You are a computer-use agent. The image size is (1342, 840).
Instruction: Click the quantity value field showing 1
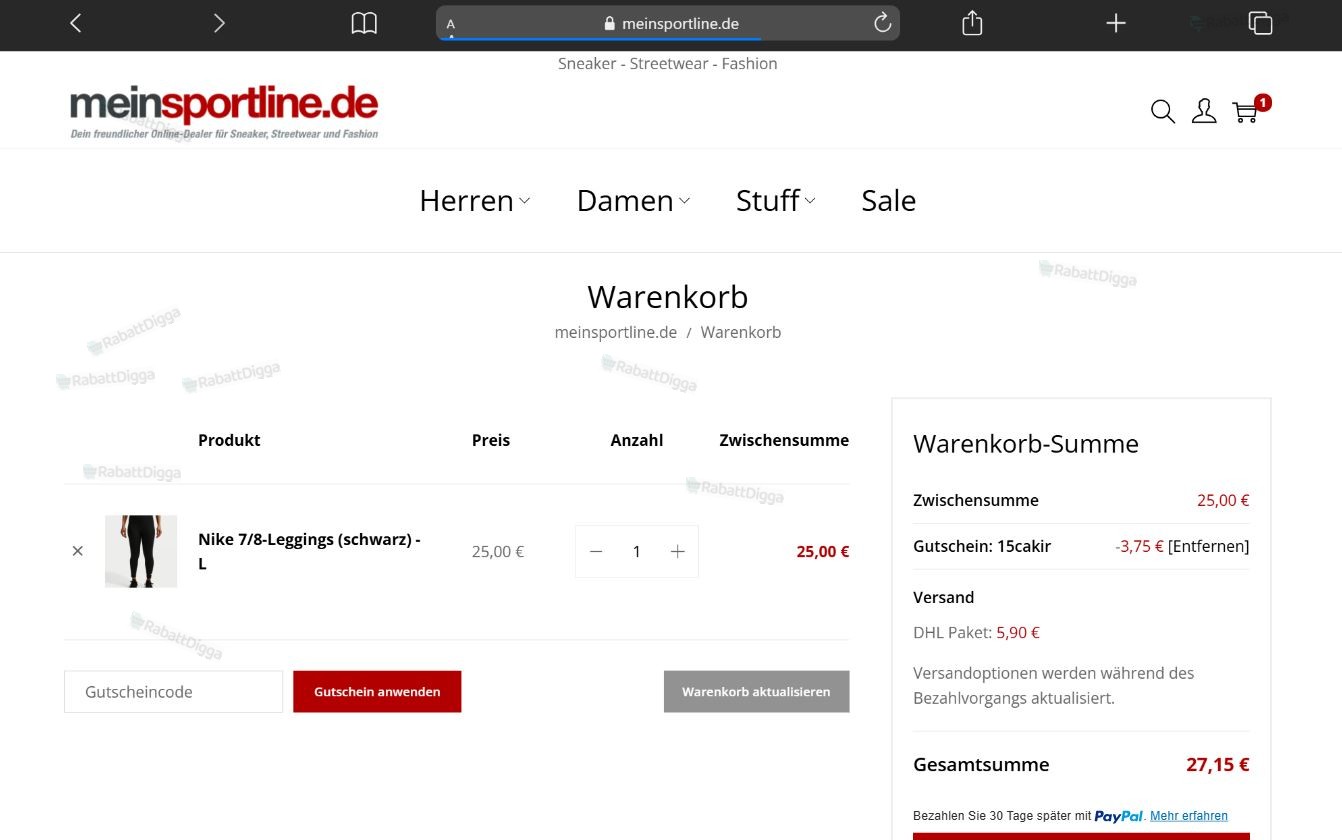coord(636,551)
